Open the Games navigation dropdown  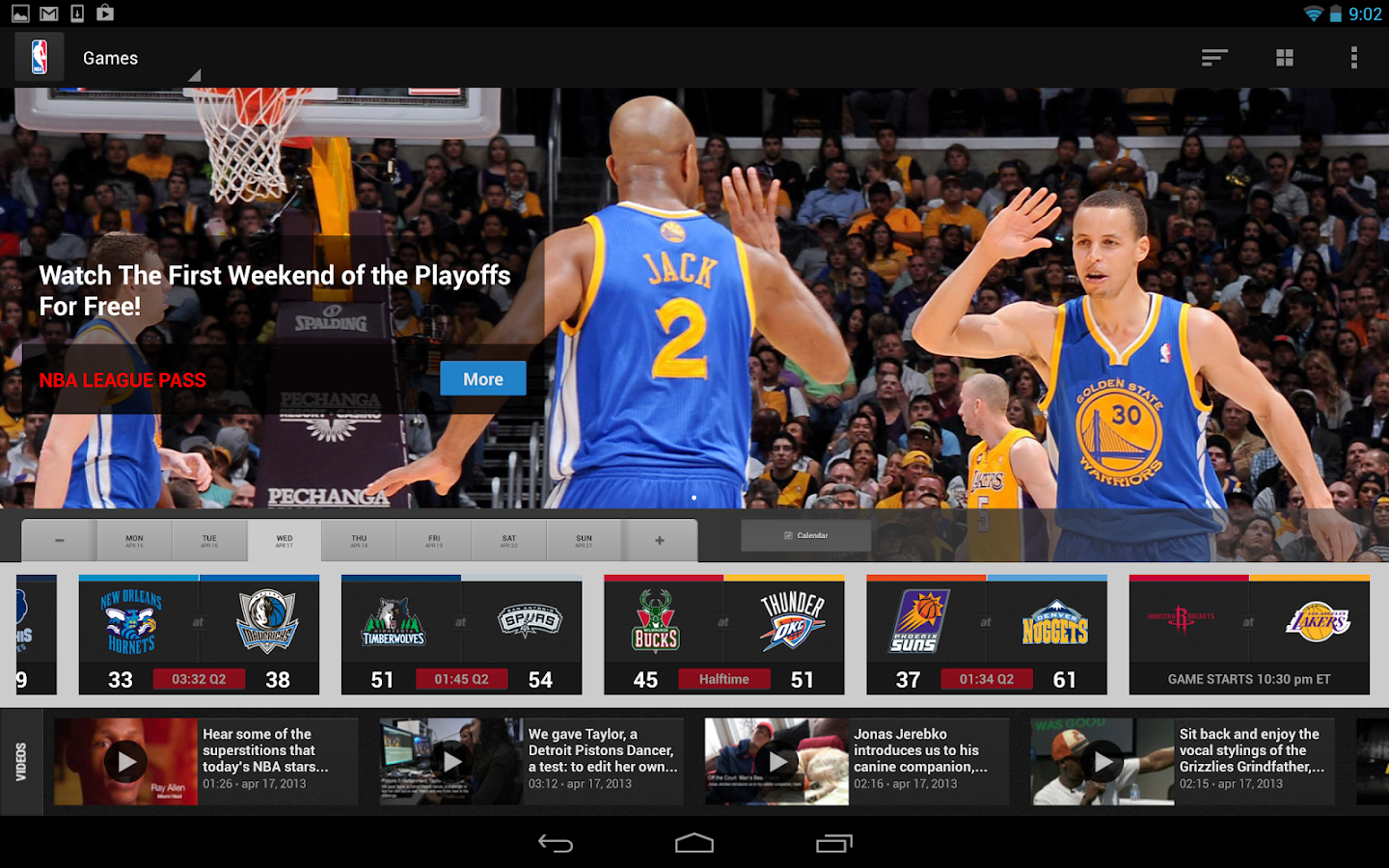[x=141, y=58]
